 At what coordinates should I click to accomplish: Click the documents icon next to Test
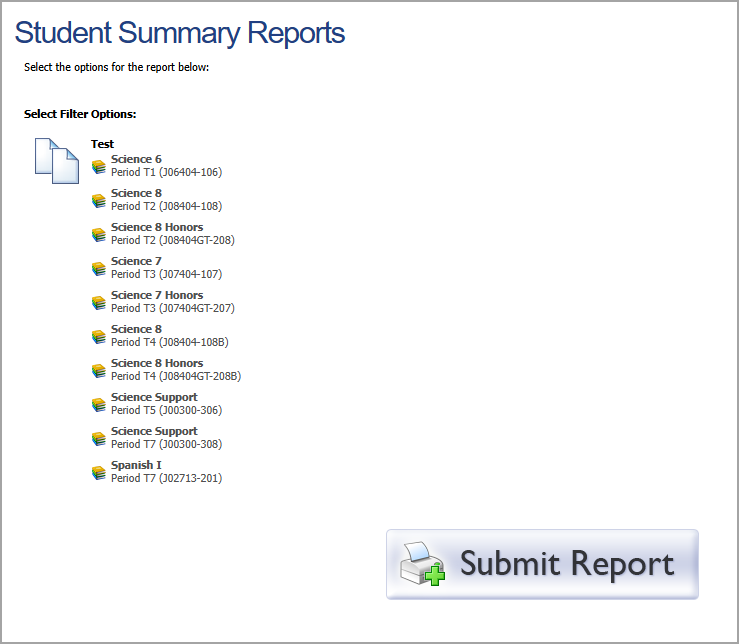(57, 161)
